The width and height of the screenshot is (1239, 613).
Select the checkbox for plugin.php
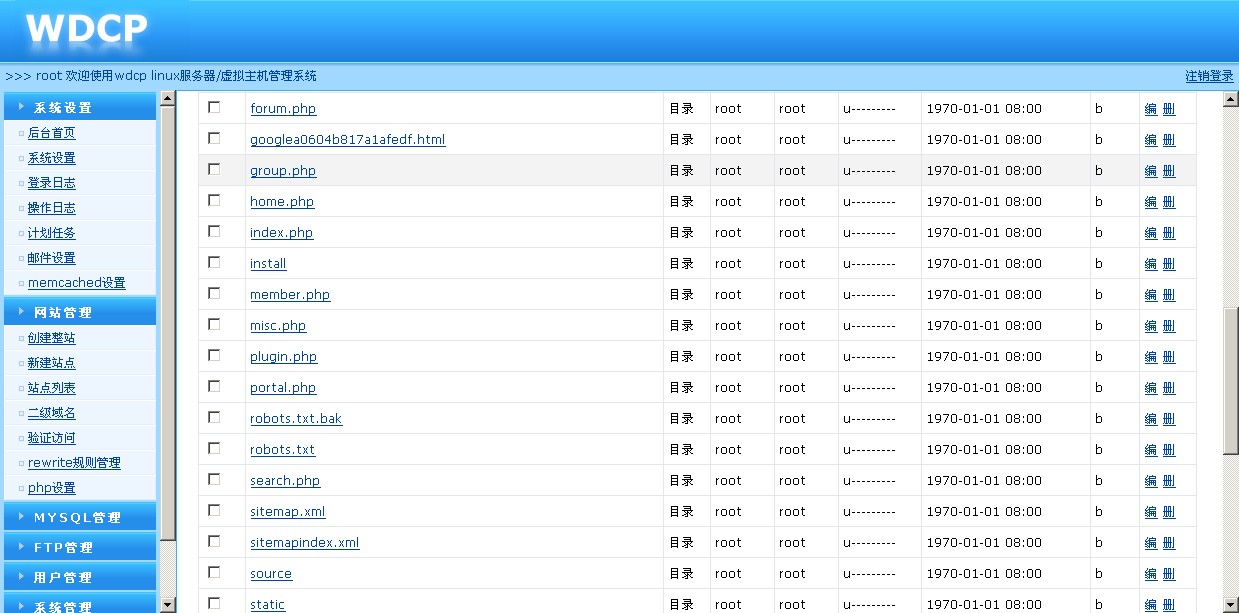coord(214,356)
